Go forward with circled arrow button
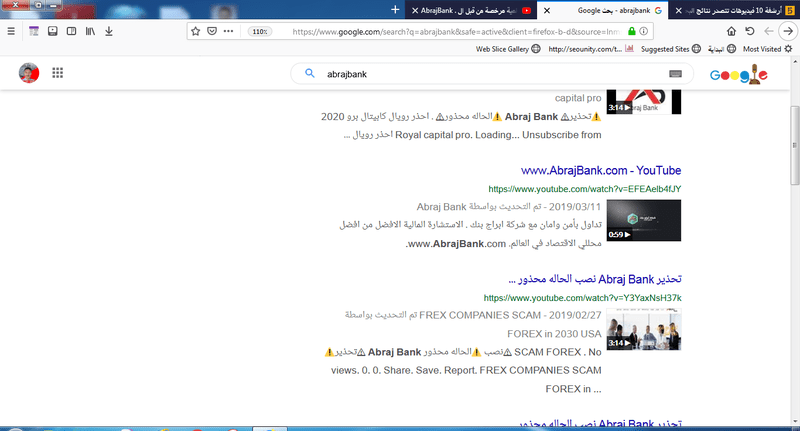800x431 pixels. pyautogui.click(x=788, y=31)
